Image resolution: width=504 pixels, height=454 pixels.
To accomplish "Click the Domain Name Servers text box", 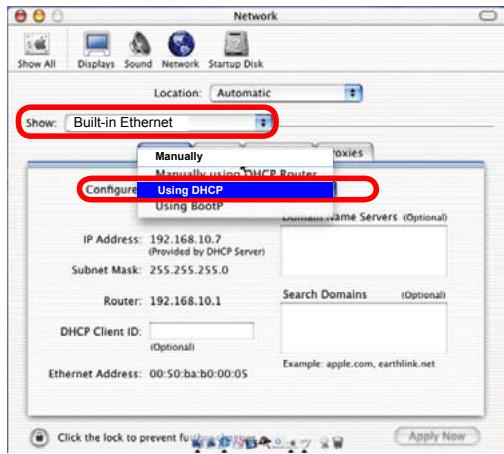I will point(364,251).
